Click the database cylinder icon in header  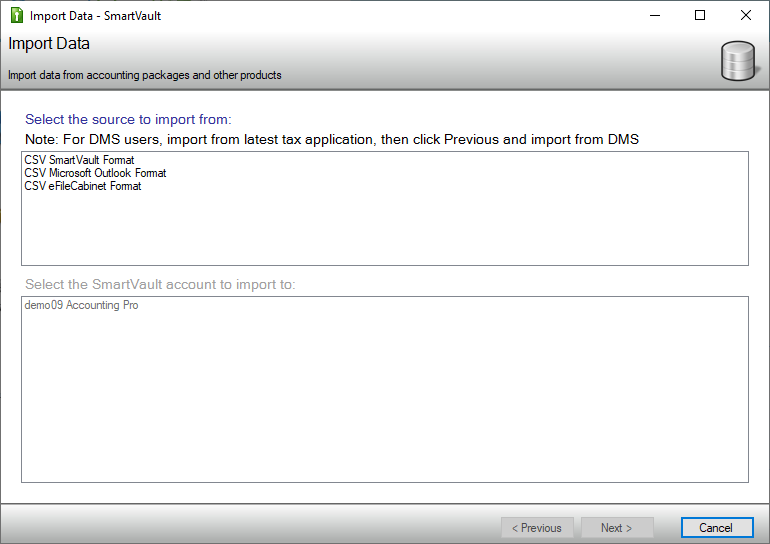point(738,61)
